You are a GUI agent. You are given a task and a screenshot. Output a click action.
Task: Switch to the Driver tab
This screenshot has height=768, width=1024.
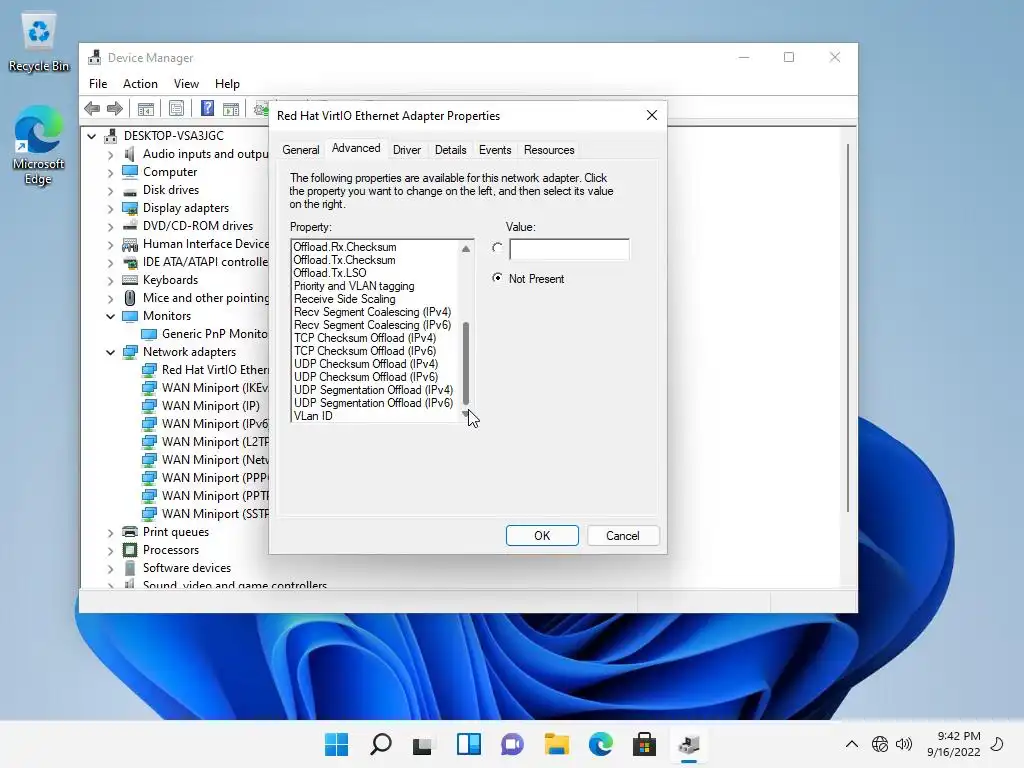point(406,150)
